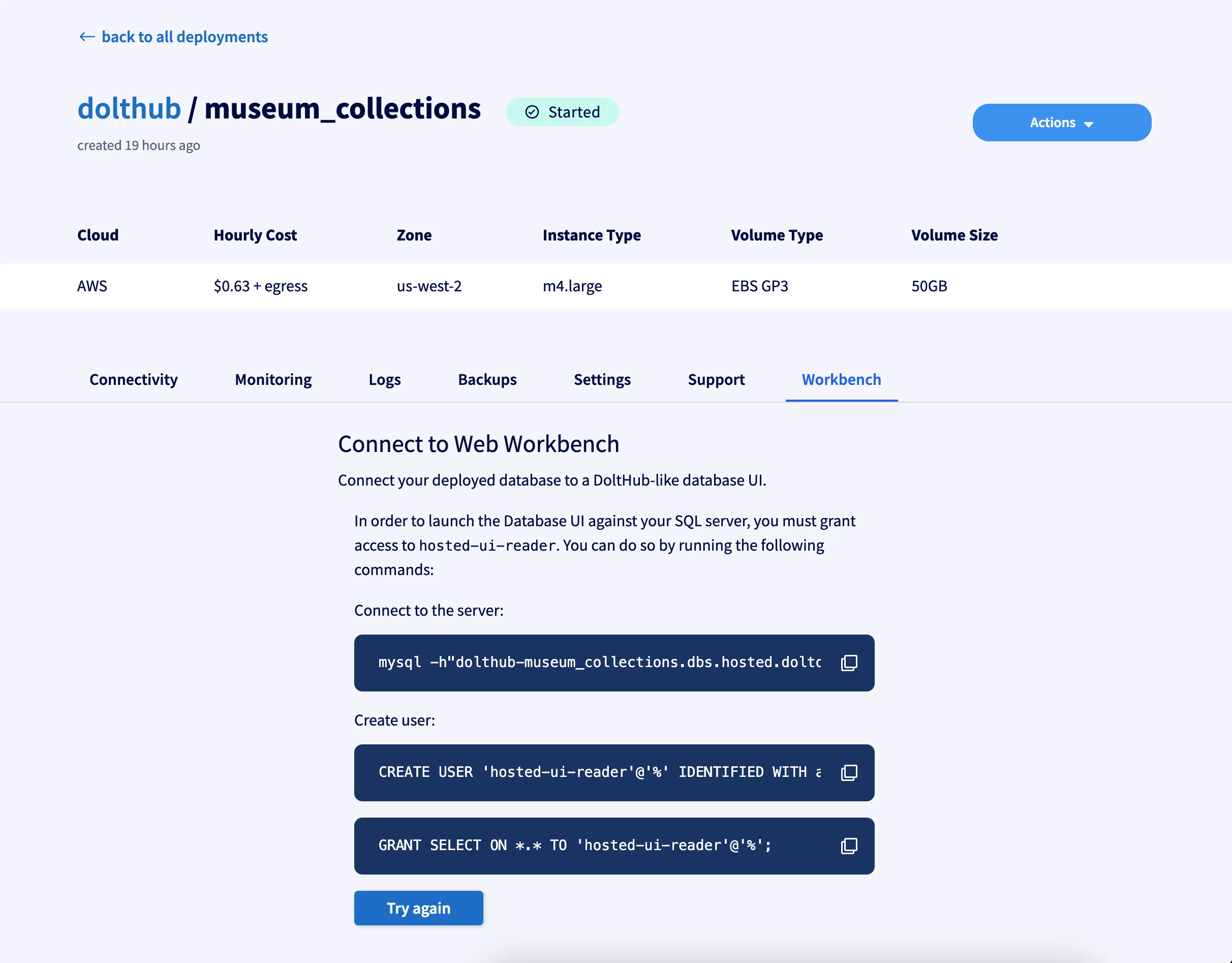The image size is (1232, 963).
Task: Select the Logs tab
Action: (x=384, y=379)
